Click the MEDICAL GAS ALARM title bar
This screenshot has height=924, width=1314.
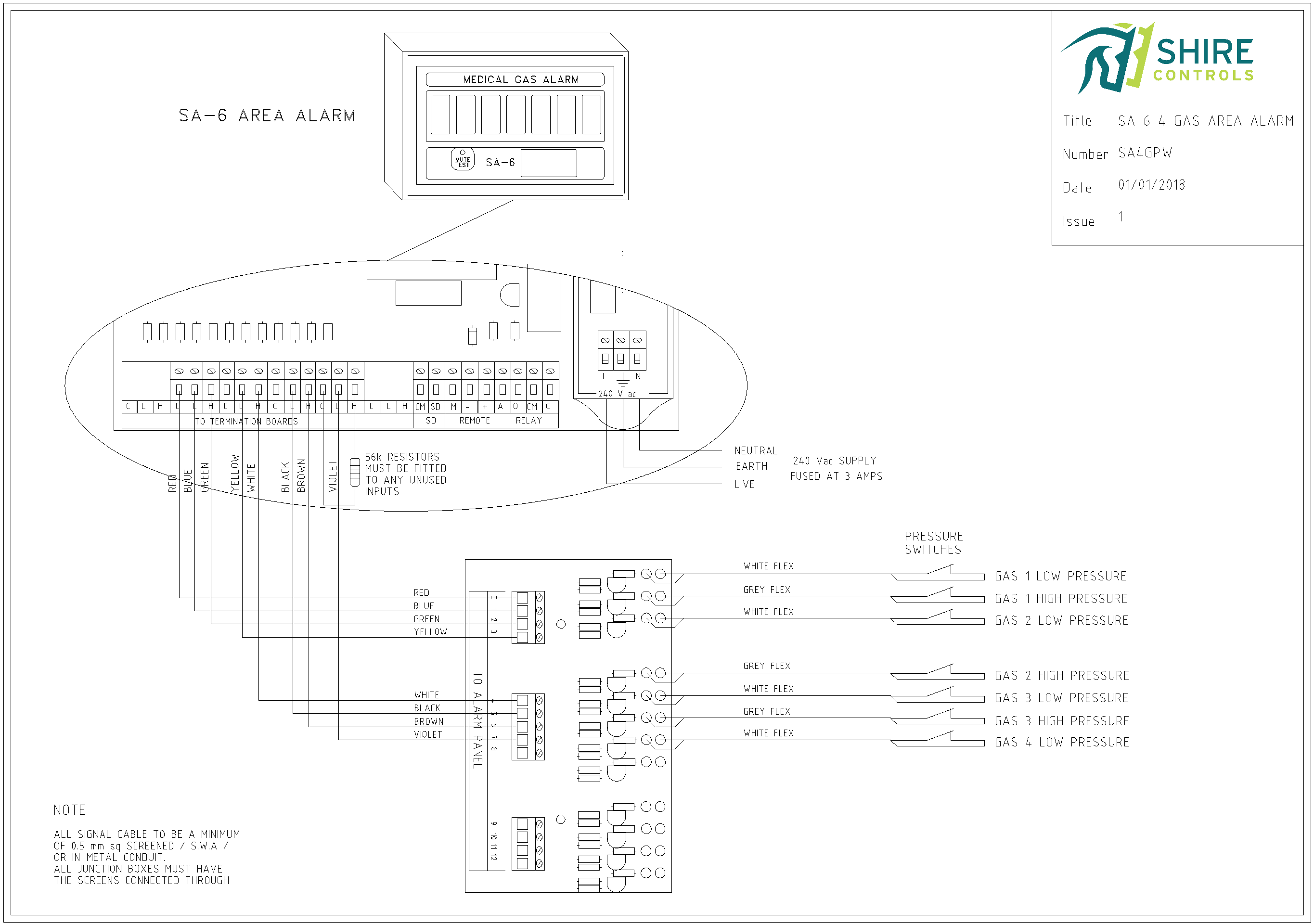[x=515, y=79]
